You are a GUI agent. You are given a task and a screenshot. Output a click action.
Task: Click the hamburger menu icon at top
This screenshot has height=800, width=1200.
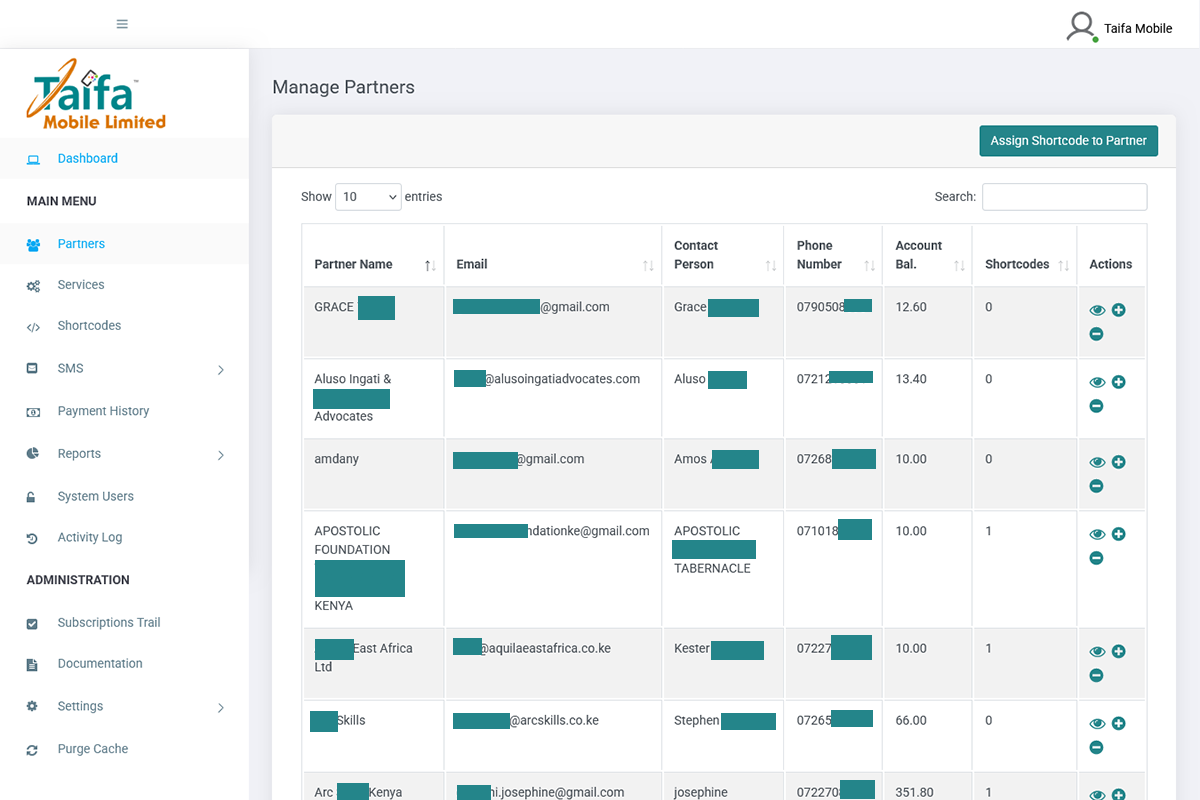[122, 24]
